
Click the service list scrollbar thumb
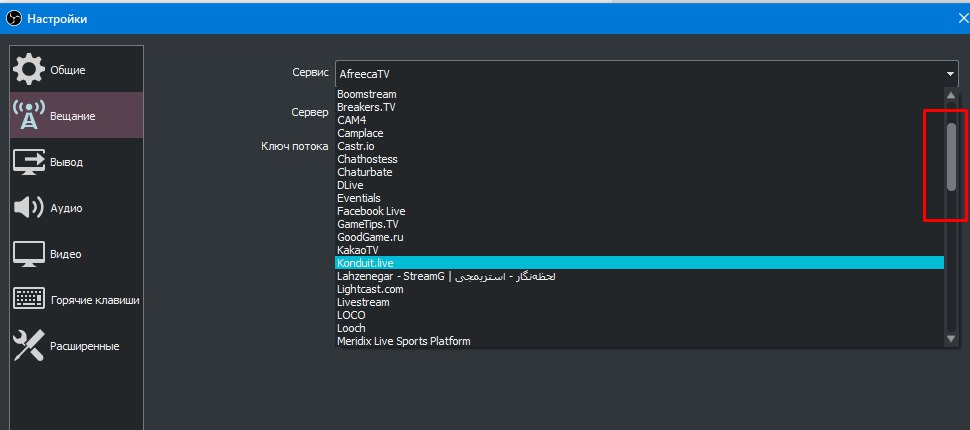pos(951,157)
